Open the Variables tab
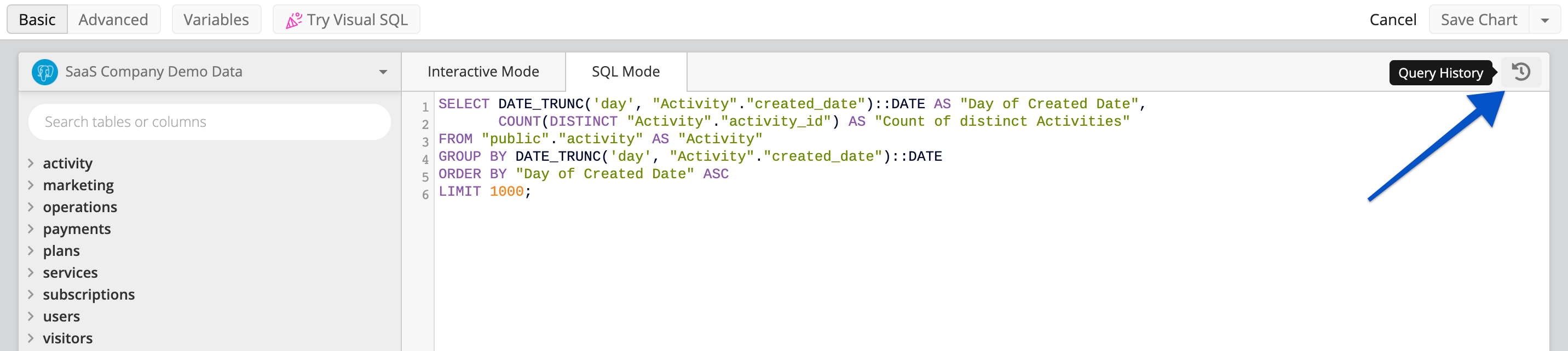The width and height of the screenshot is (1568, 351). pos(216,20)
